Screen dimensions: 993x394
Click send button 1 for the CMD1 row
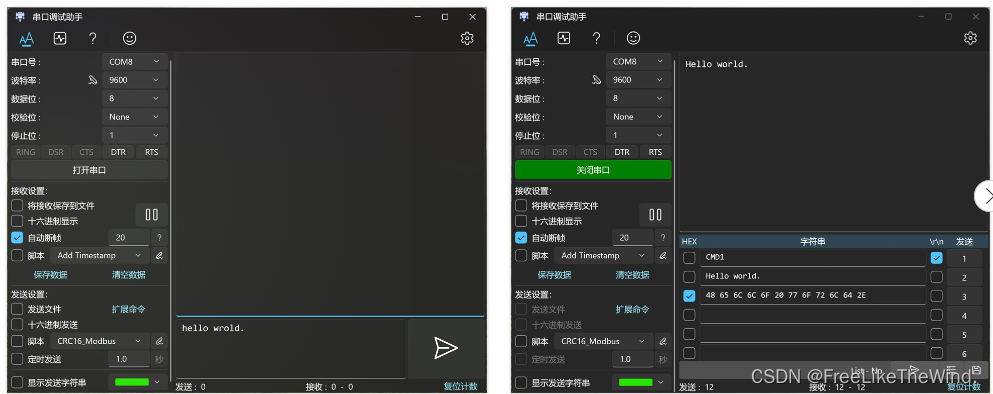[x=965, y=258]
